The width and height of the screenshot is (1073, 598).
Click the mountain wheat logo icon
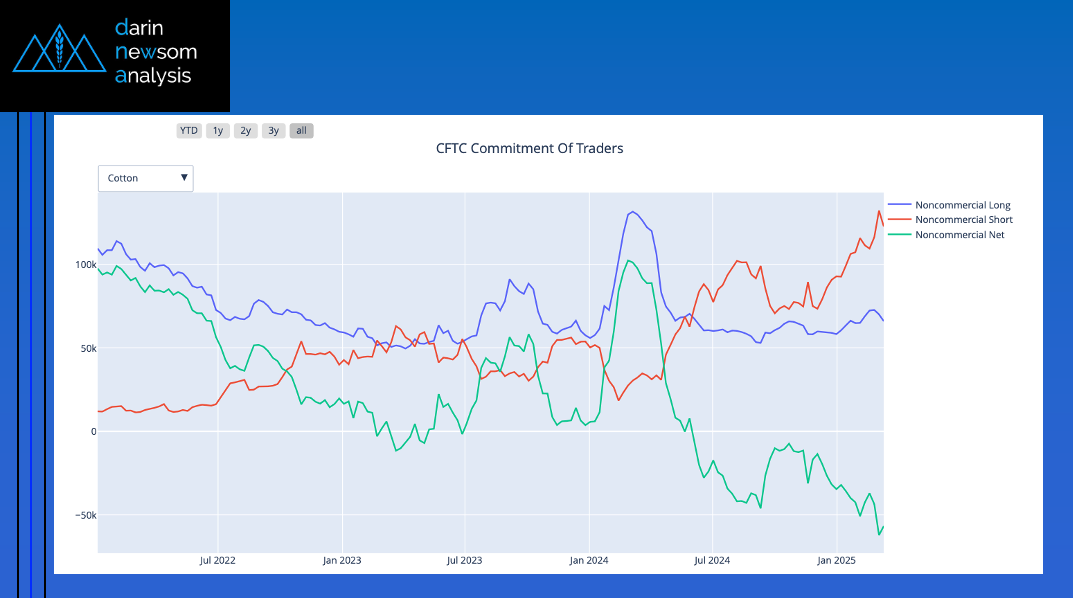(x=58, y=49)
